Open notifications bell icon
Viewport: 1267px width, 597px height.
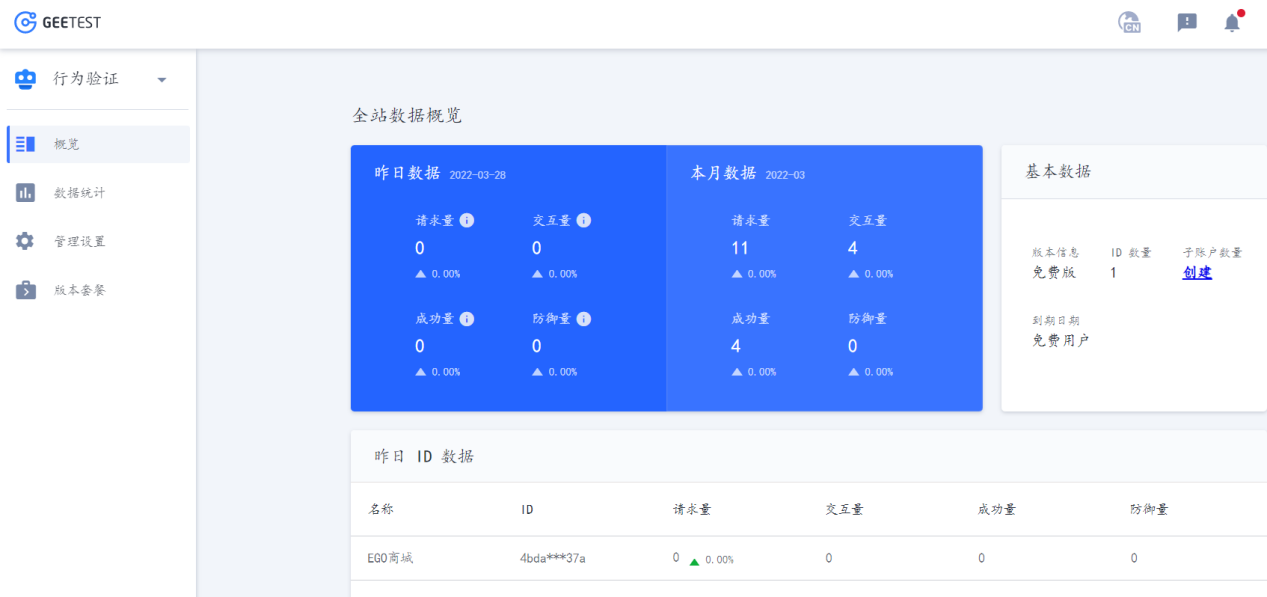1232,22
